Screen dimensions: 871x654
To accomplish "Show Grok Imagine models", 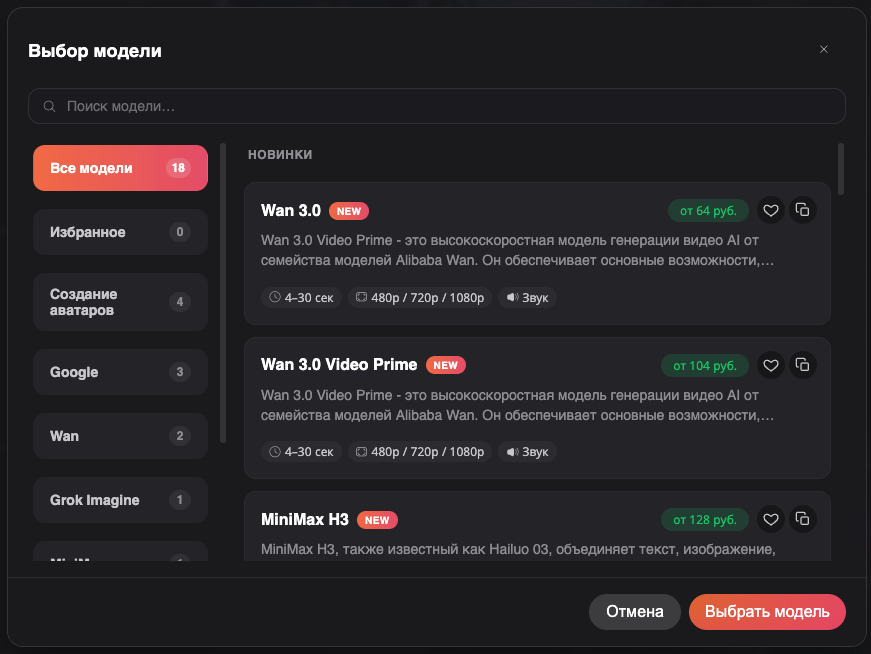I will click(121, 500).
